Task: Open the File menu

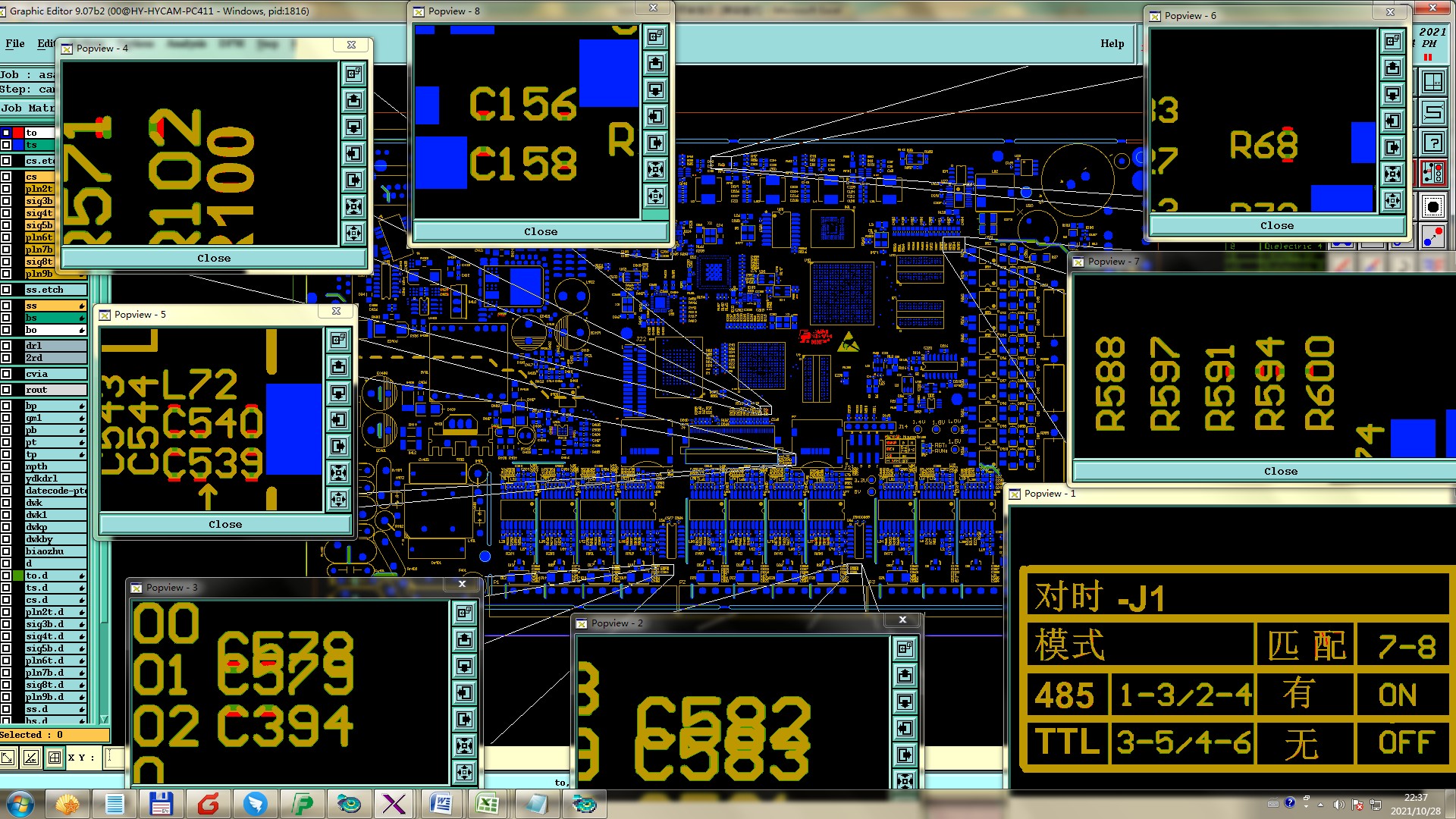Action: (15, 43)
